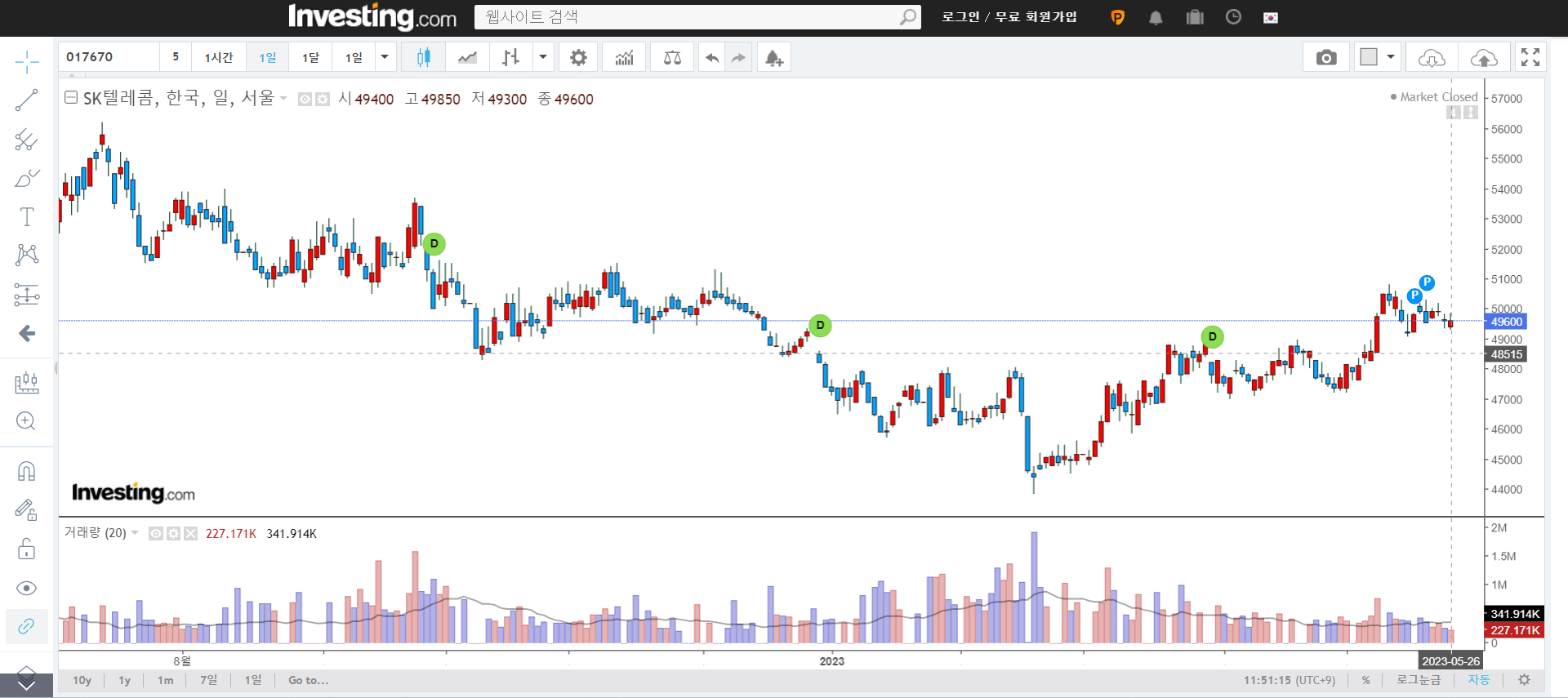Toggle hide all drawings eye icon
Image resolution: width=1568 pixels, height=698 pixels.
[26, 588]
